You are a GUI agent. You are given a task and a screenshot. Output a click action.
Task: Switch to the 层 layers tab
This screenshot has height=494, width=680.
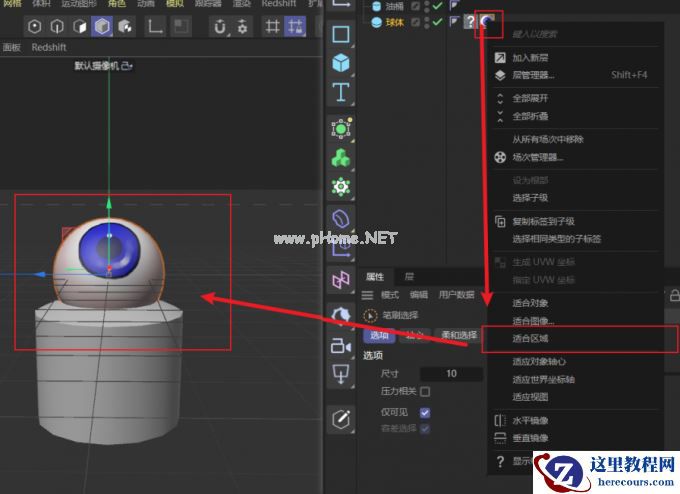click(x=409, y=277)
